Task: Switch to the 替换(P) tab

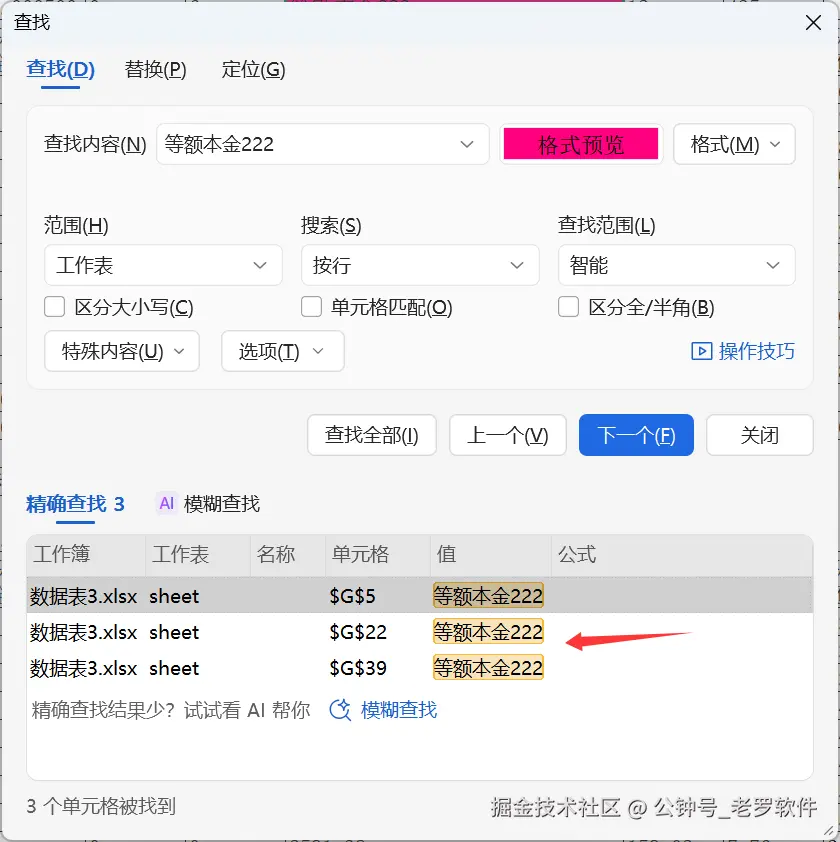Action: coord(155,69)
